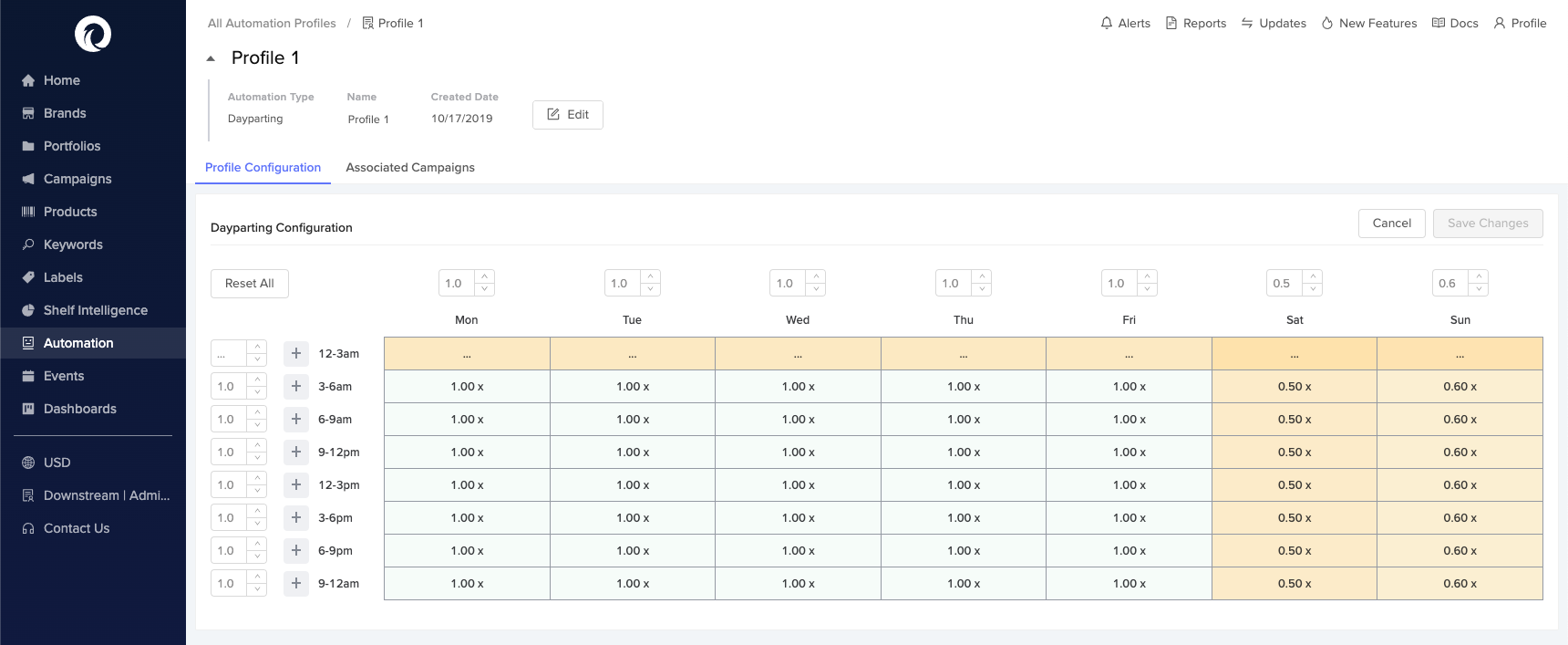
Task: Click the Cancel button
Action: [1391, 223]
